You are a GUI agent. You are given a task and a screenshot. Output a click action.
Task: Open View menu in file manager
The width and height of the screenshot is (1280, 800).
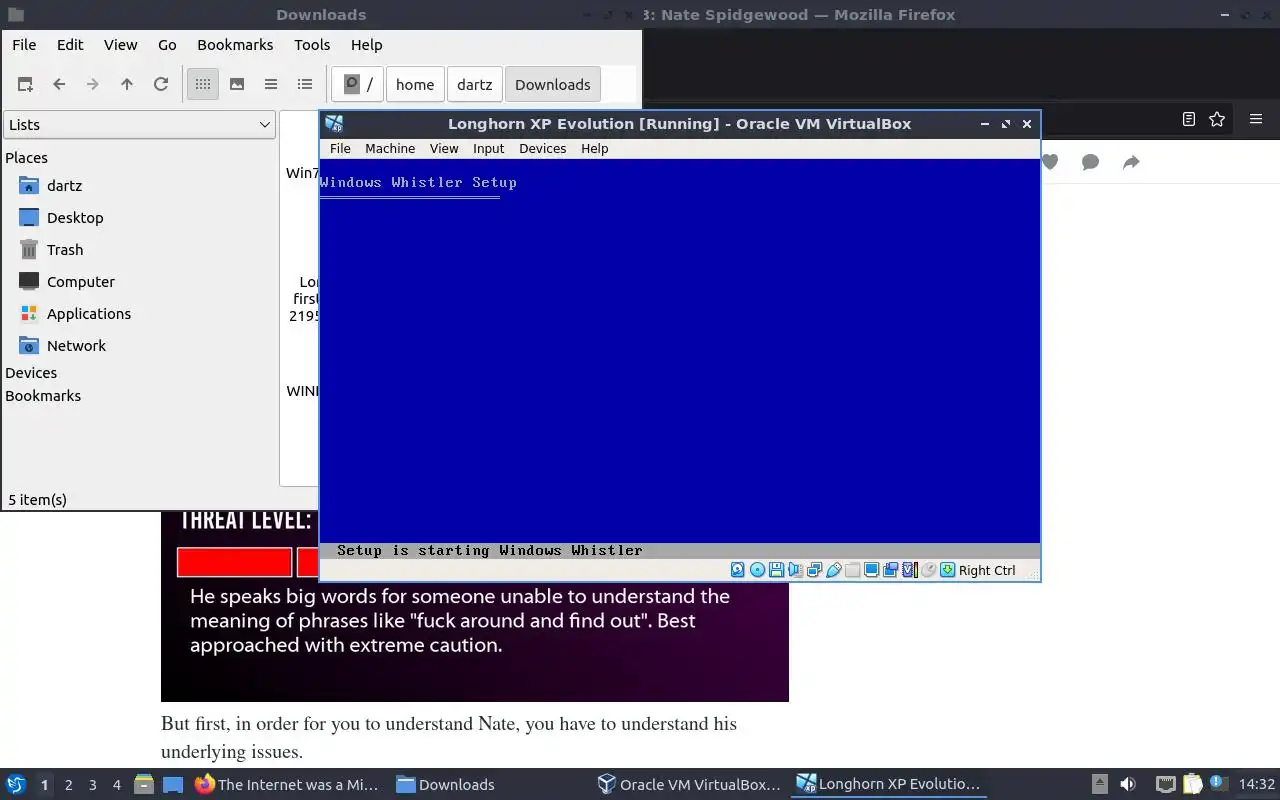[120, 45]
